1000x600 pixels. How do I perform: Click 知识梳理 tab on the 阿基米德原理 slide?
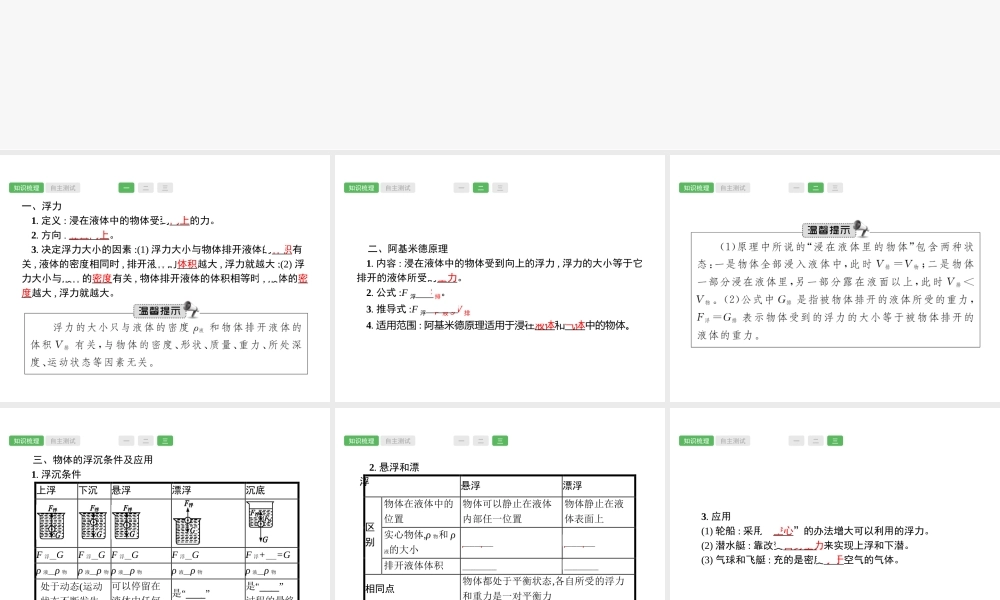[361, 188]
